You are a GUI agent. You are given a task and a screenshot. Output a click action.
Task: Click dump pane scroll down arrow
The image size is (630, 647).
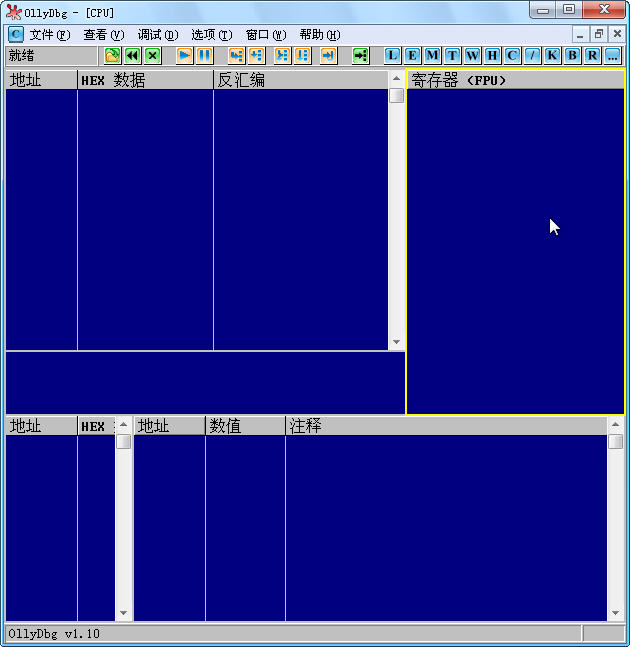[123, 613]
